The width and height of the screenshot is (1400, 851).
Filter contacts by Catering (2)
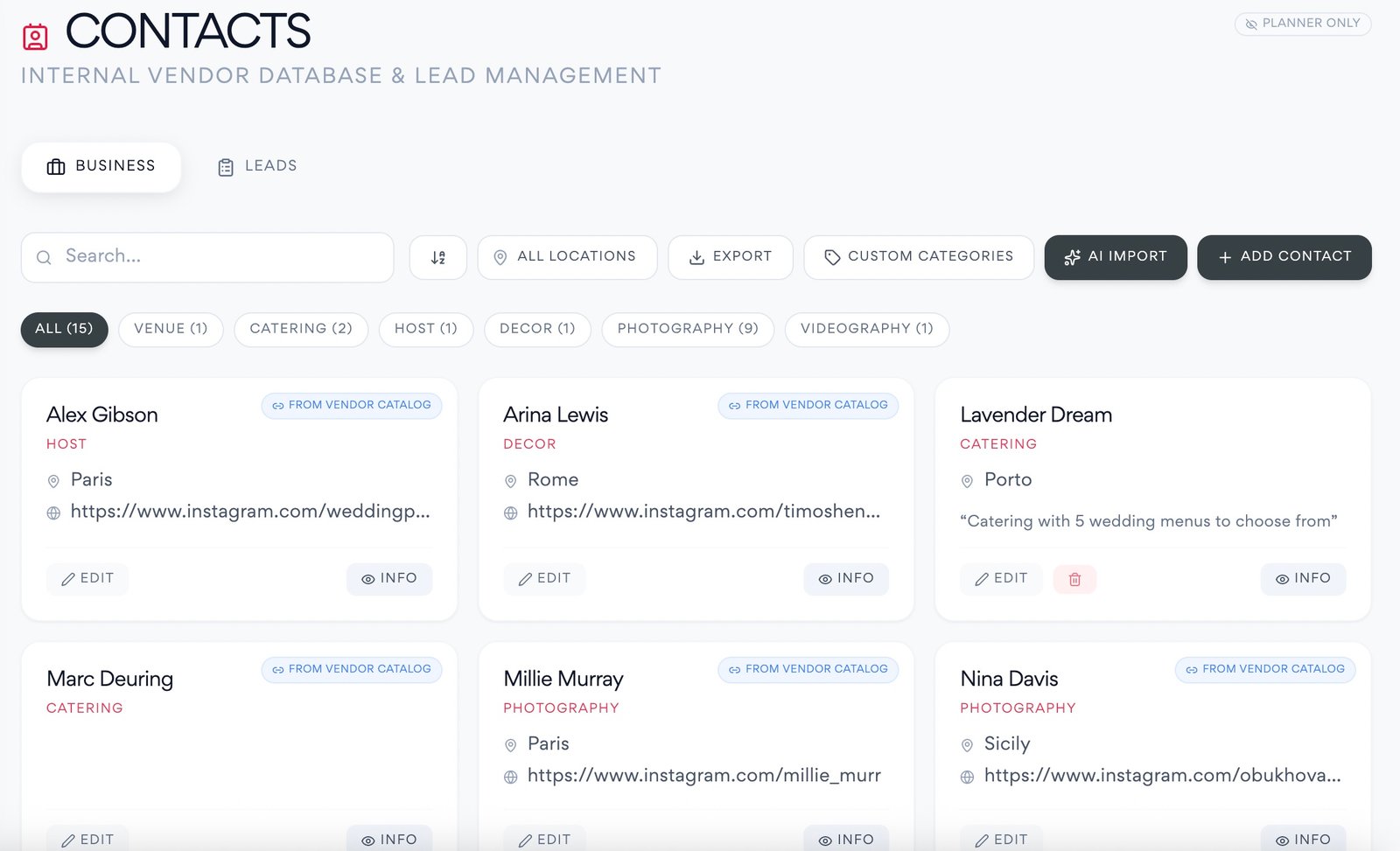301,330
